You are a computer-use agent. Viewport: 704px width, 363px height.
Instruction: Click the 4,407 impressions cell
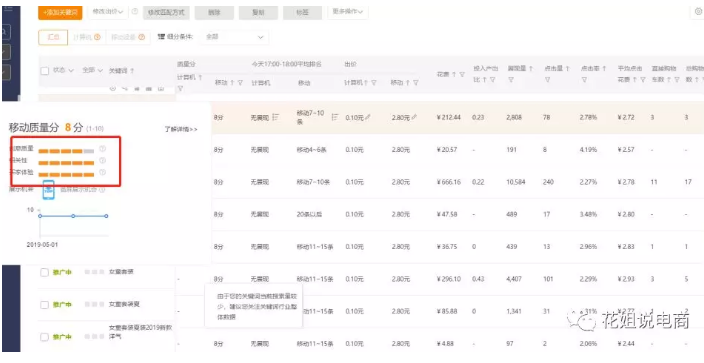point(514,279)
